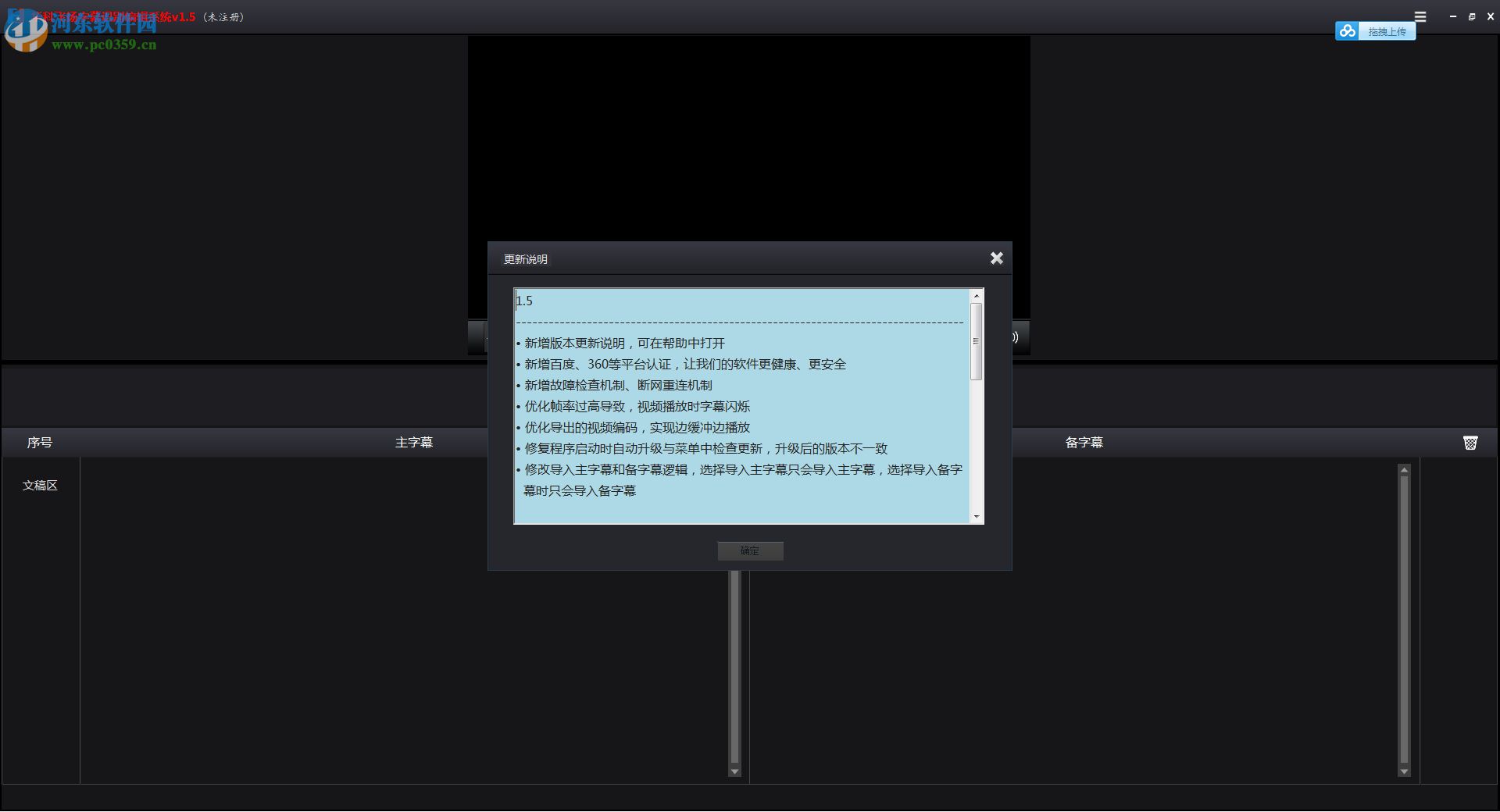Click inside the update notes text area
This screenshot has width=1500, height=812.
pos(742,406)
